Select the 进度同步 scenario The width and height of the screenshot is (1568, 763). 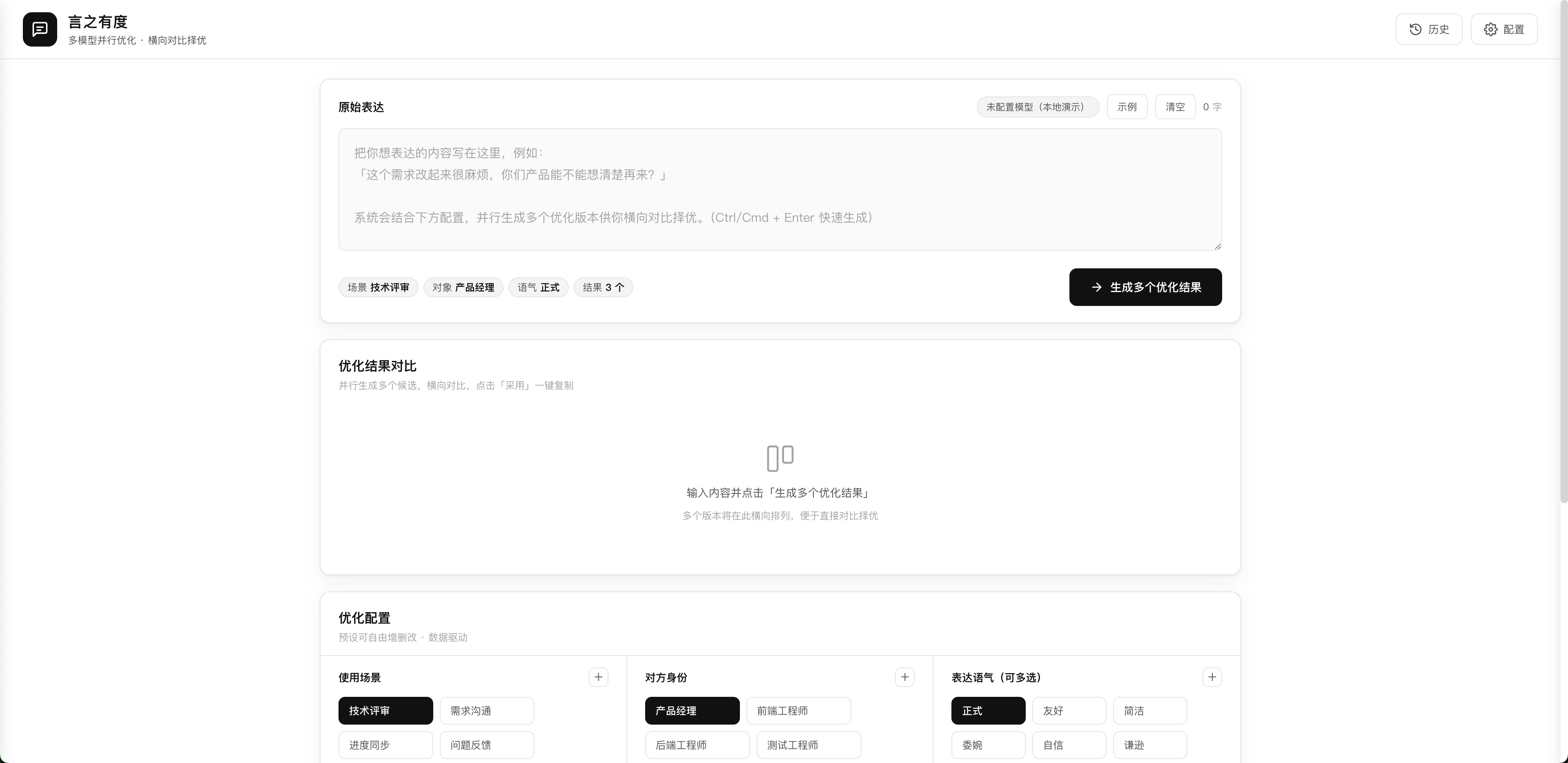[385, 745]
